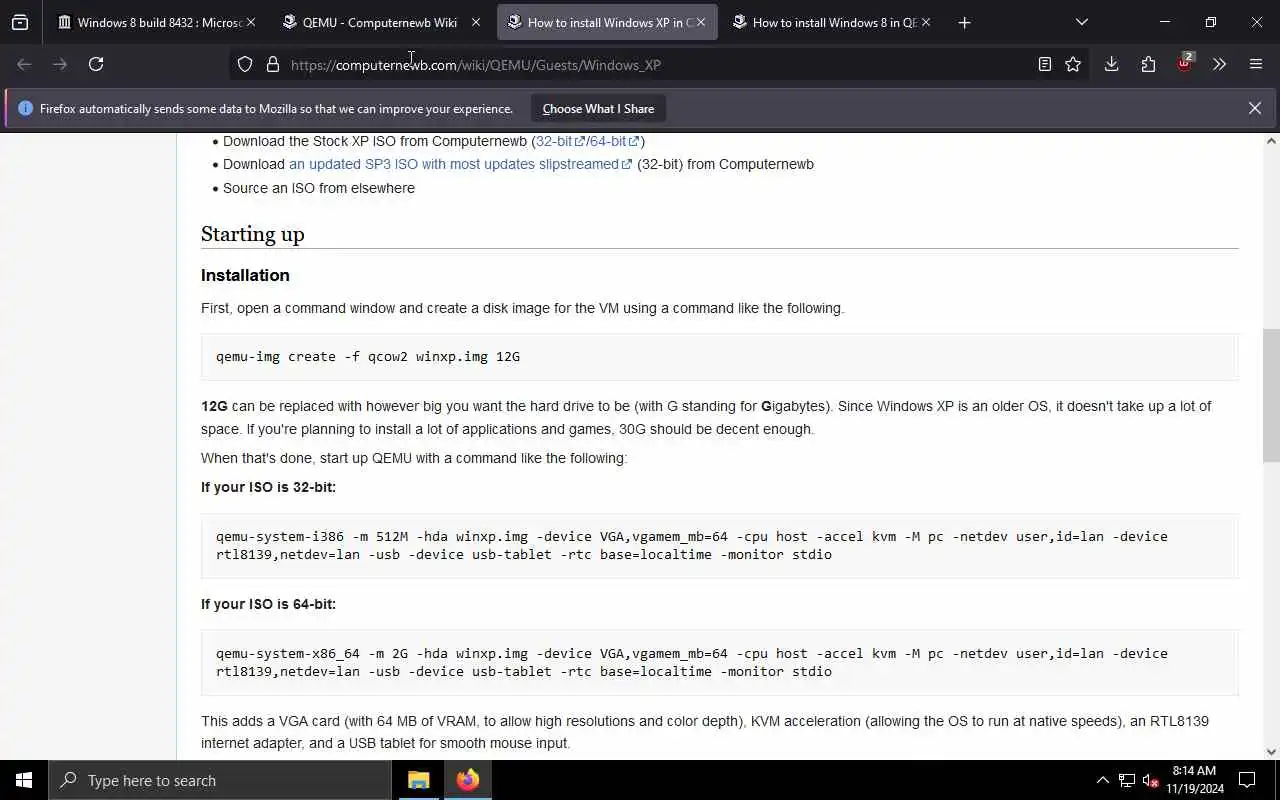This screenshot has width=1280, height=800.
Task: Click the qemu-system-x86_64 command block
Action: 719,662
